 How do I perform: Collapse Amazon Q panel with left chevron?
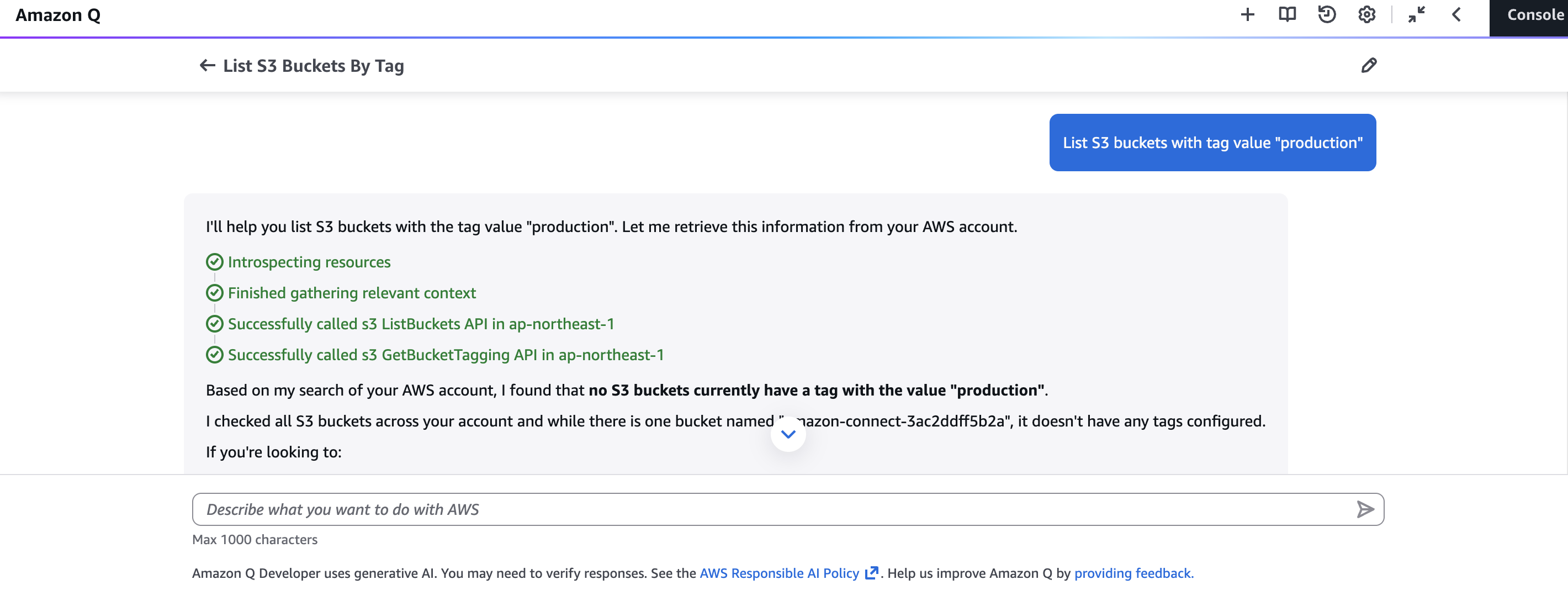(x=1456, y=14)
